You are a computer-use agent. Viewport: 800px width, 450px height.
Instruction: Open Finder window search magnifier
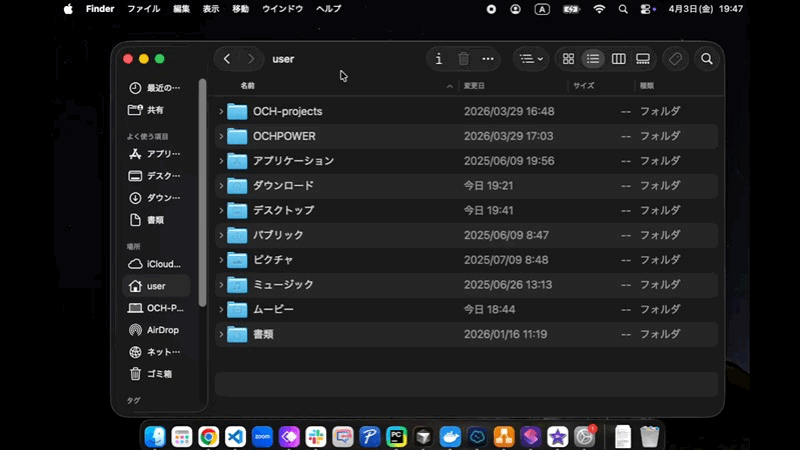[707, 59]
